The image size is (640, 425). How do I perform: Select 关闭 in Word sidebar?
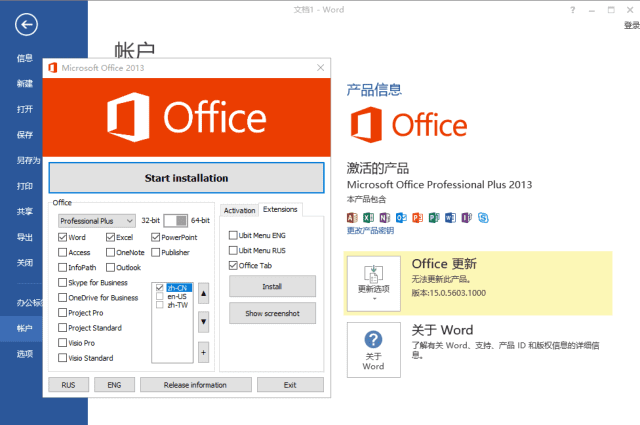25,263
